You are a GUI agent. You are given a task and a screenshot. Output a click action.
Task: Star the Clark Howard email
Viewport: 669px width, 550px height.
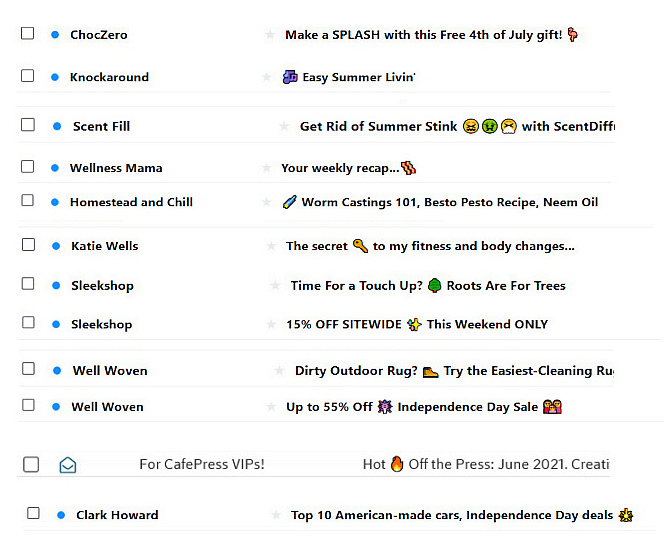click(276, 516)
